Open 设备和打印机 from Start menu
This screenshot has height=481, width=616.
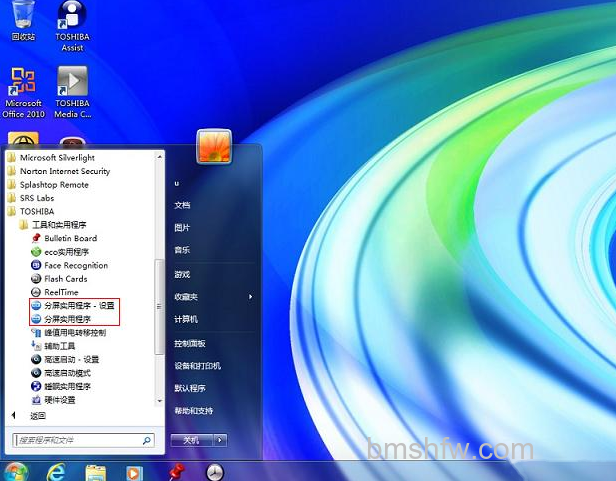click(198, 366)
